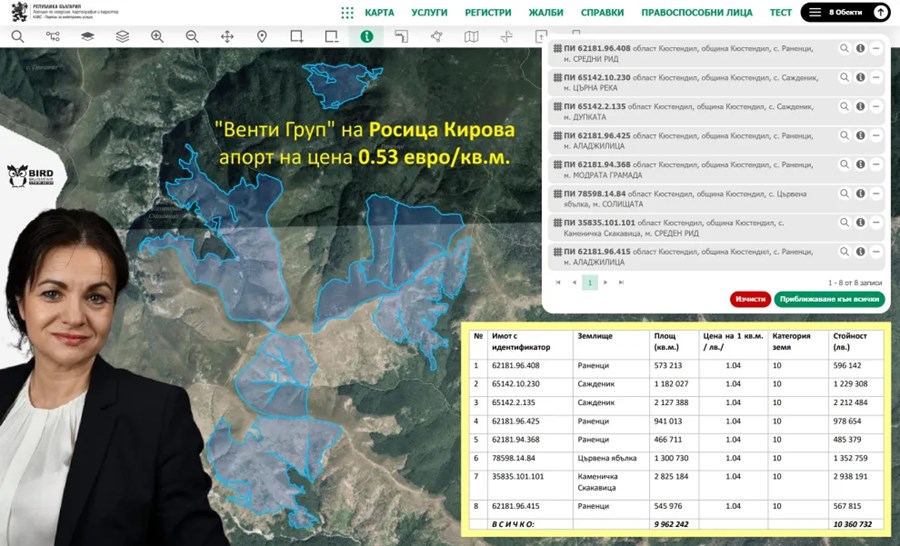
Task: Open the УСЛУГИ menu
Action: pyautogui.click(x=429, y=13)
